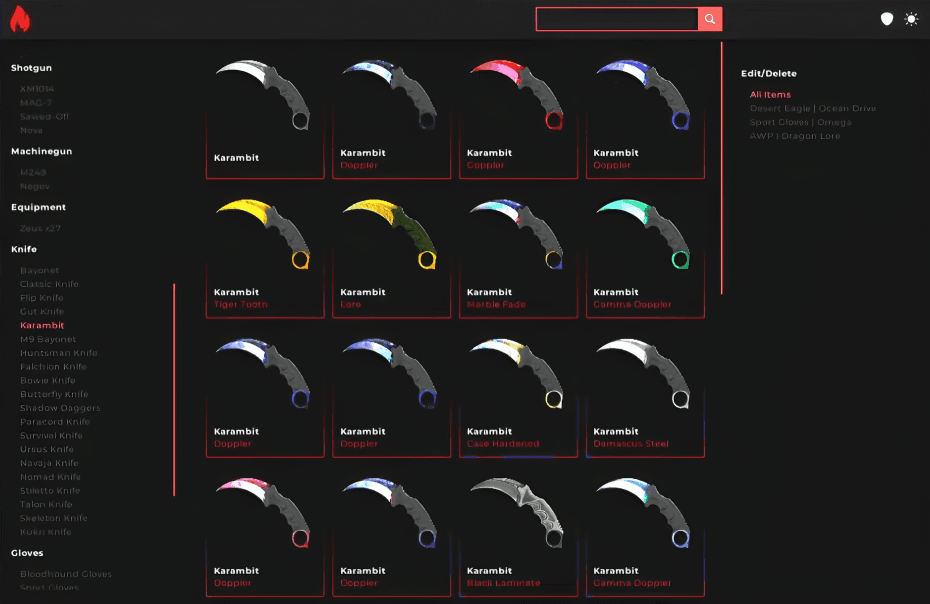930x604 pixels.
Task: Click the red search magnifier icon
Action: coord(710,18)
